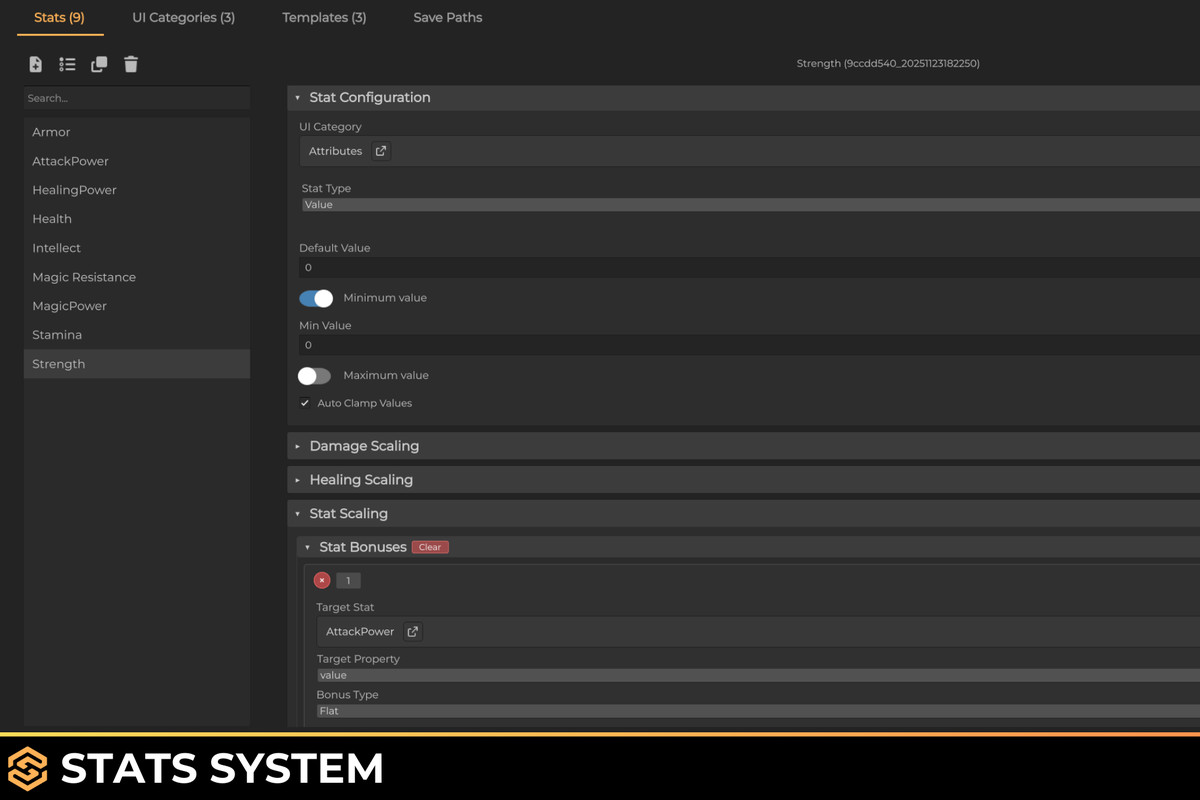Create a new stat using the add-document icon
The width and height of the screenshot is (1200, 800).
pos(35,63)
